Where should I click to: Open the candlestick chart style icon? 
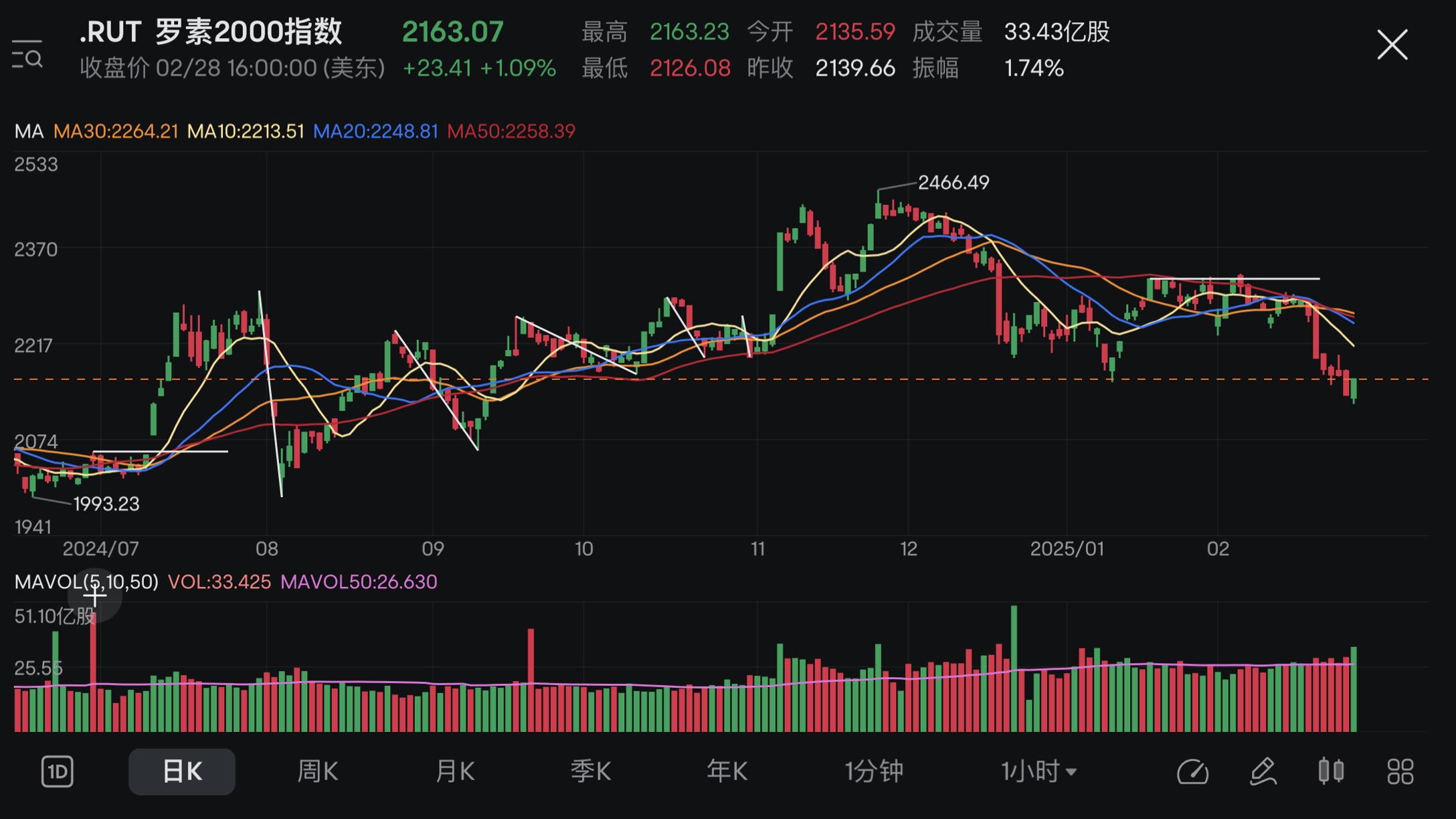pos(1331,771)
